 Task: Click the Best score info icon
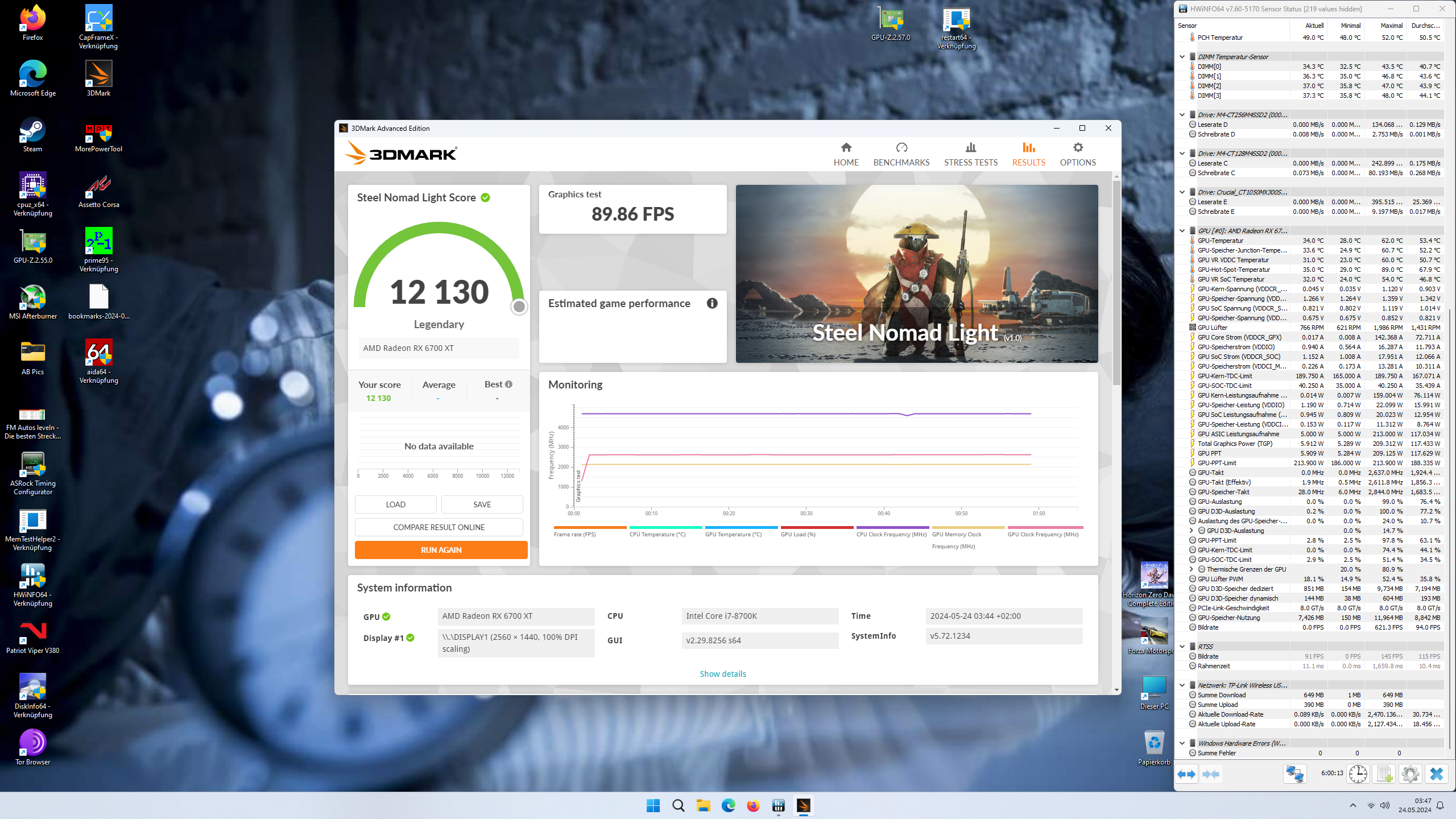click(x=508, y=384)
